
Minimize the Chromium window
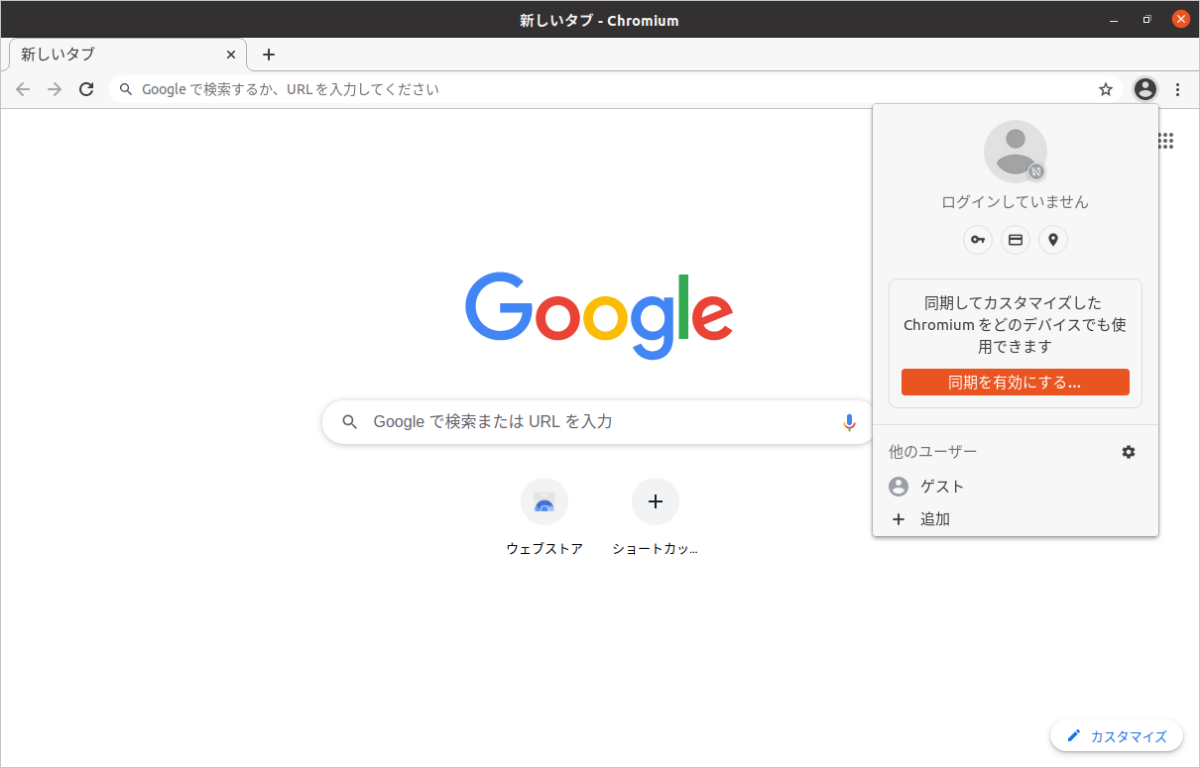(1114, 19)
